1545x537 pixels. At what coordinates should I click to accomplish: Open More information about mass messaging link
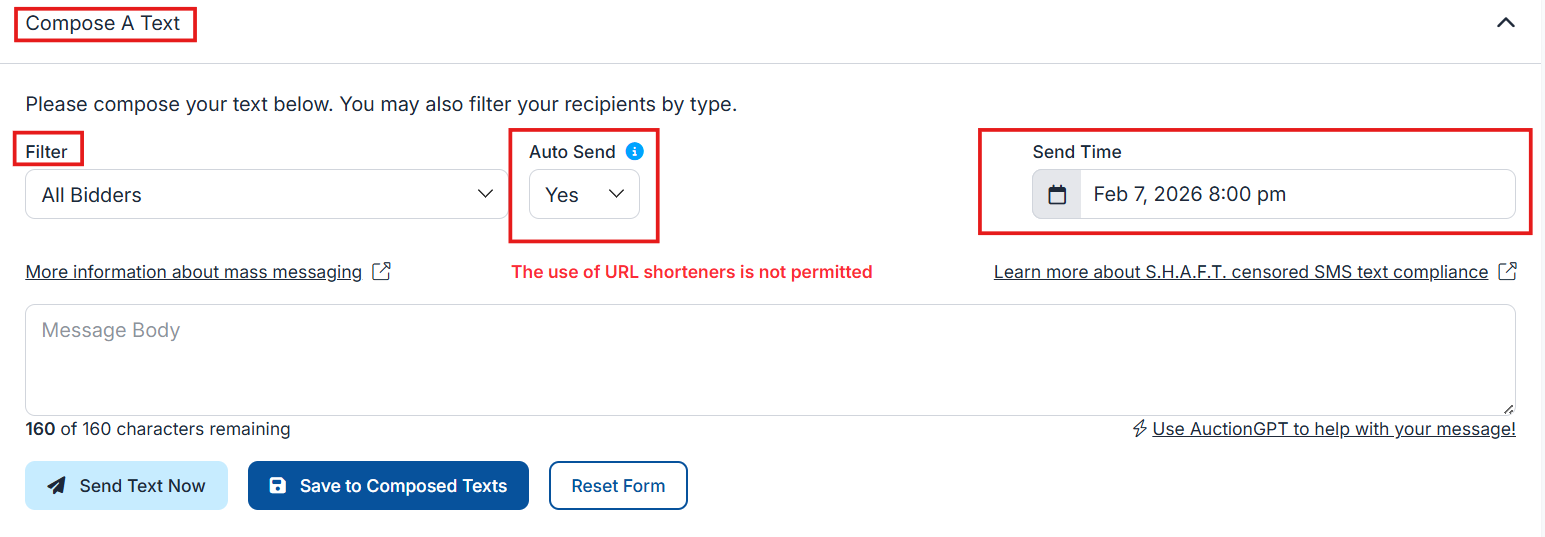coord(194,272)
